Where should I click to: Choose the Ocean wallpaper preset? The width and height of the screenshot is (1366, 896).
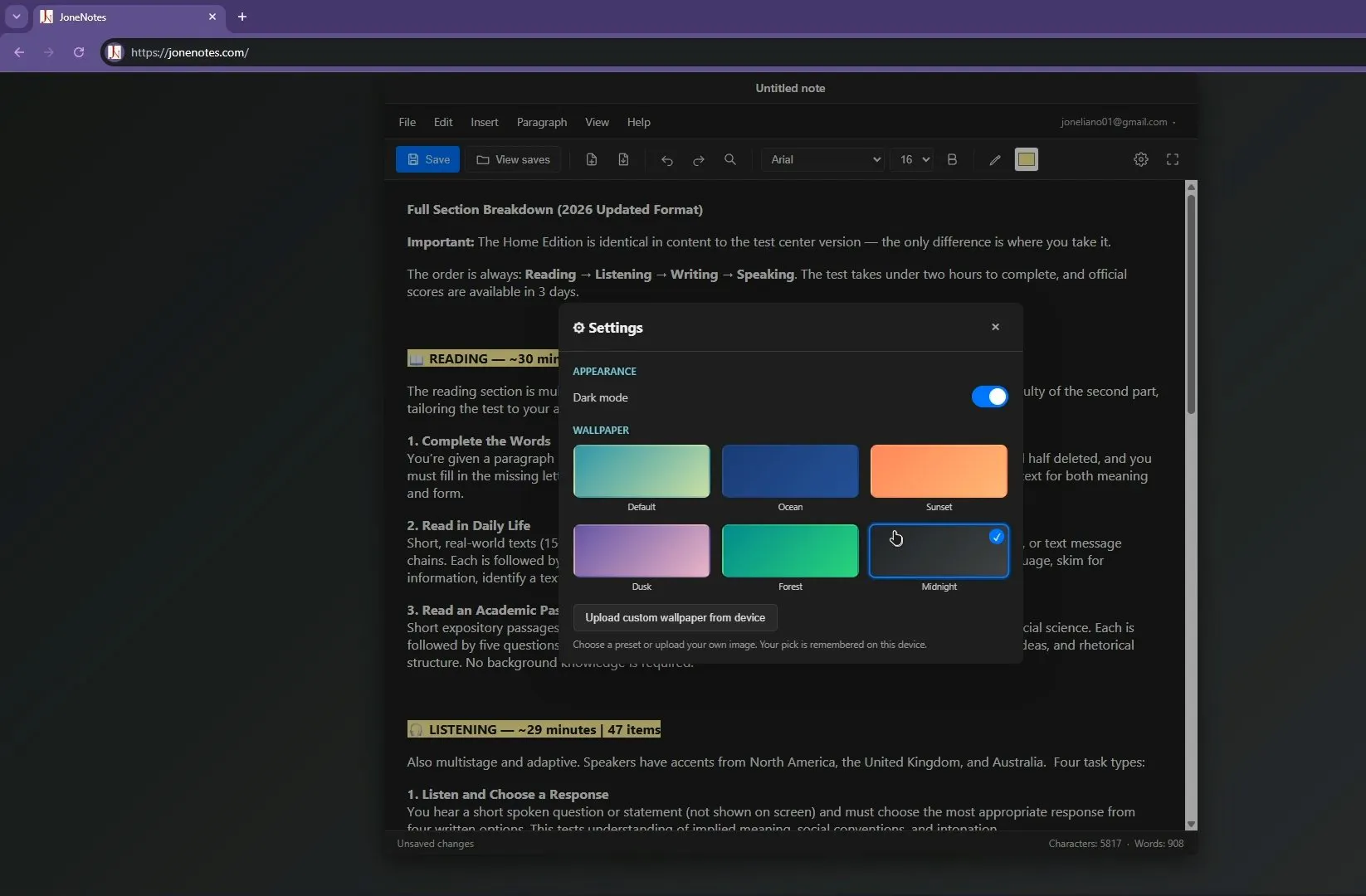790,471
